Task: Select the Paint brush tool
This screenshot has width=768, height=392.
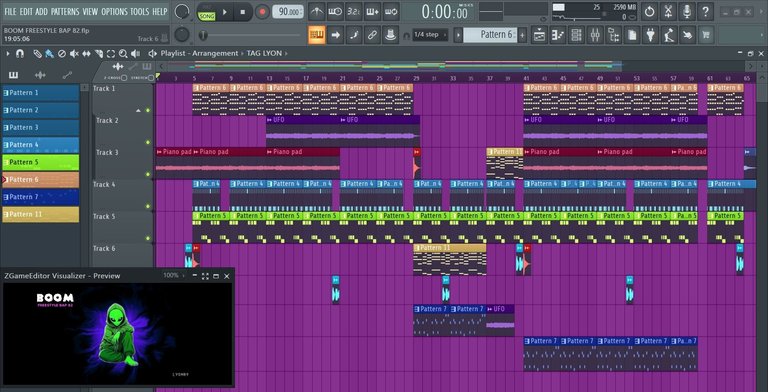Action: coord(49,53)
